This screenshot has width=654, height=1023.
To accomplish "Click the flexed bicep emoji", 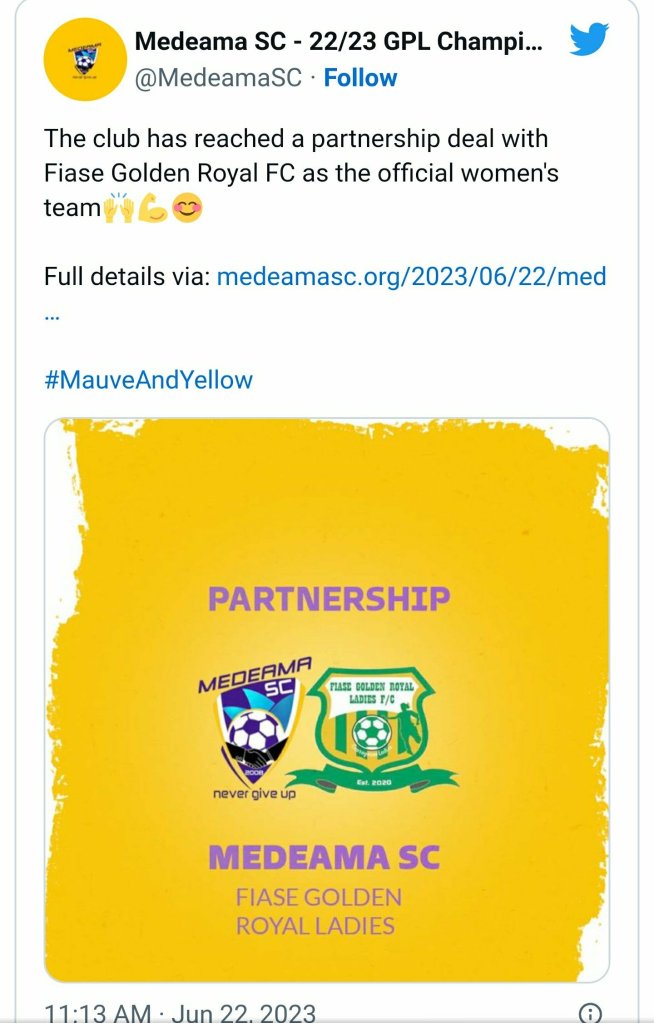I will click(152, 209).
